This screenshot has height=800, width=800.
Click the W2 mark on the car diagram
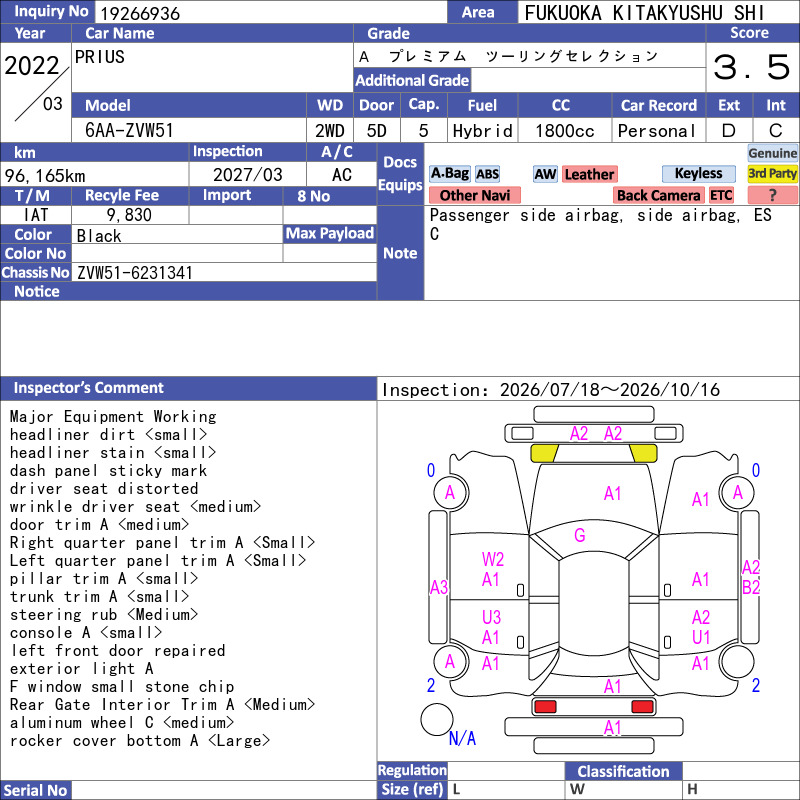point(492,559)
